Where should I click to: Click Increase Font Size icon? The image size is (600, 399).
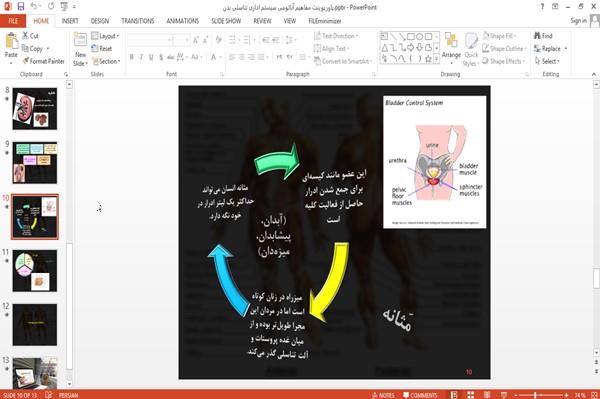pos(196,40)
